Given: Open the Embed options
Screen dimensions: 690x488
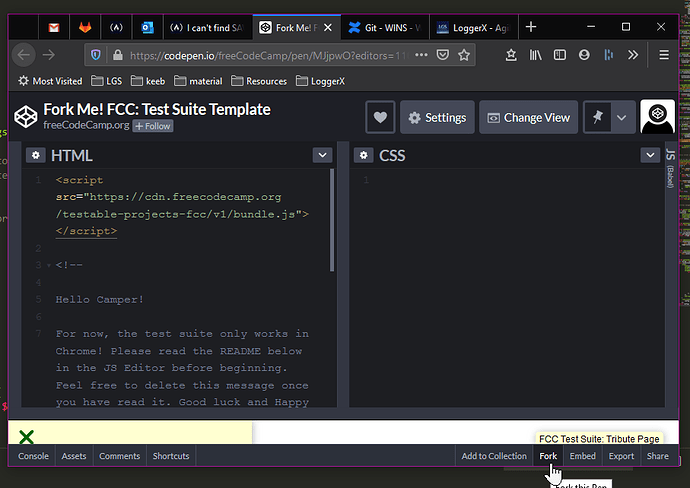Looking at the screenshot, I should pos(582,456).
